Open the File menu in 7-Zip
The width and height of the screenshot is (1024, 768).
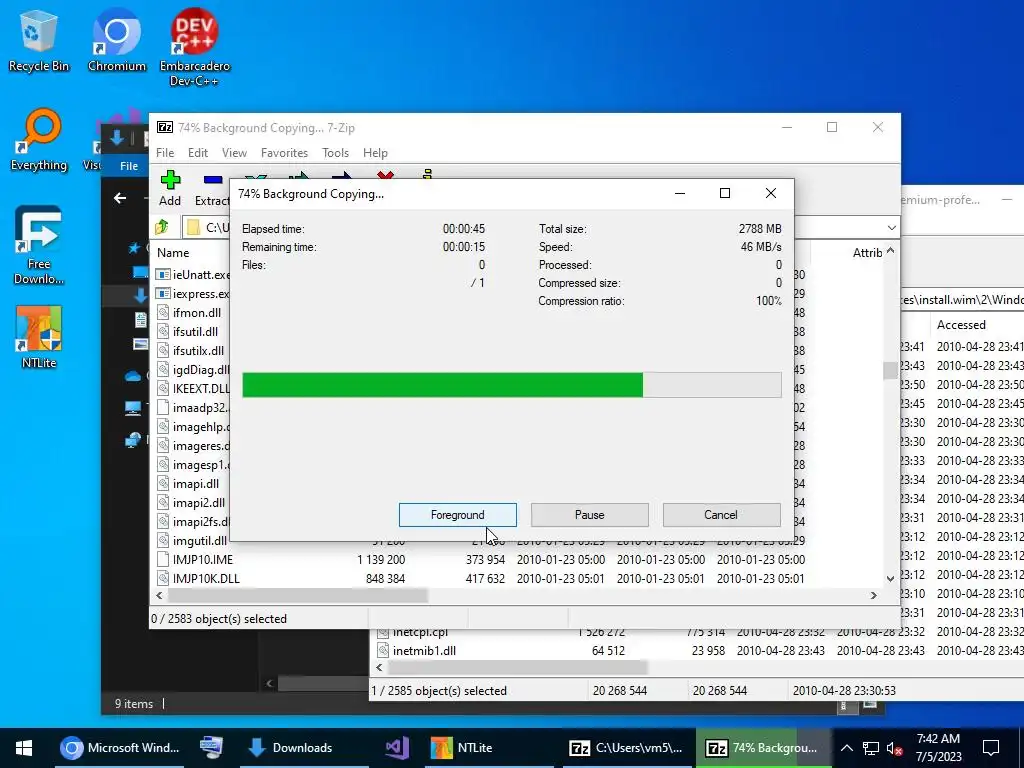click(165, 153)
